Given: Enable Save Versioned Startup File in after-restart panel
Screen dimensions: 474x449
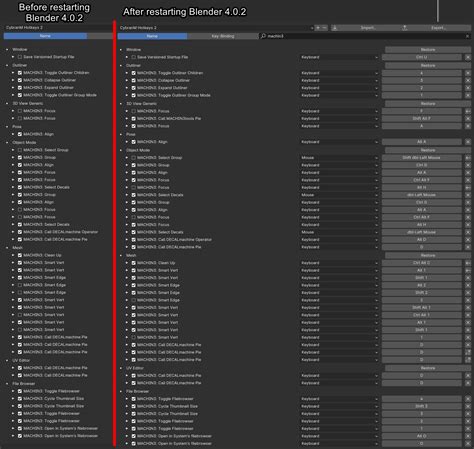Looking at the screenshot, I should 134,57.
